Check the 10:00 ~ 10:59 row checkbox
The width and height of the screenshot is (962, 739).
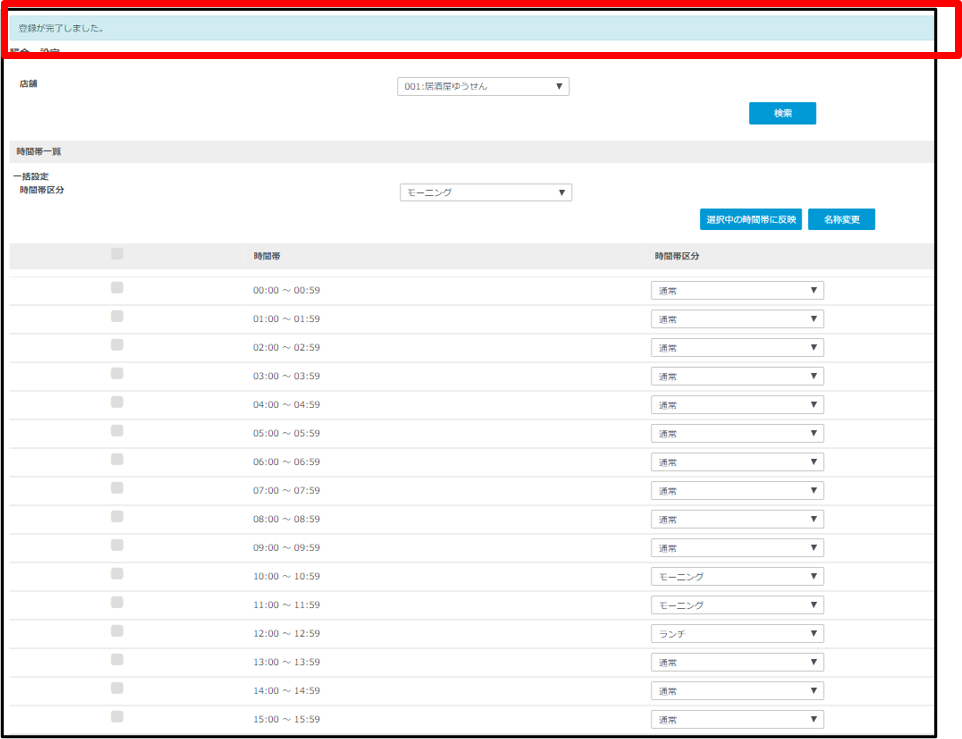(117, 574)
